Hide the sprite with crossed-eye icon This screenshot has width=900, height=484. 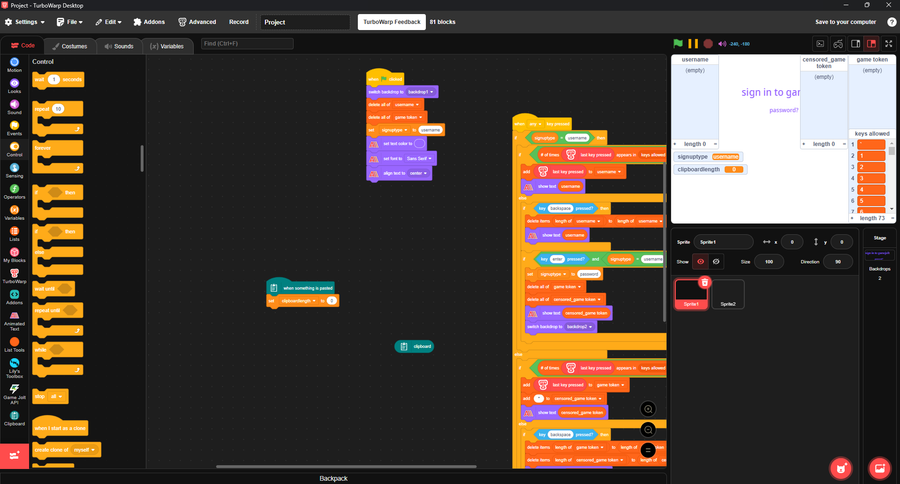(x=716, y=261)
